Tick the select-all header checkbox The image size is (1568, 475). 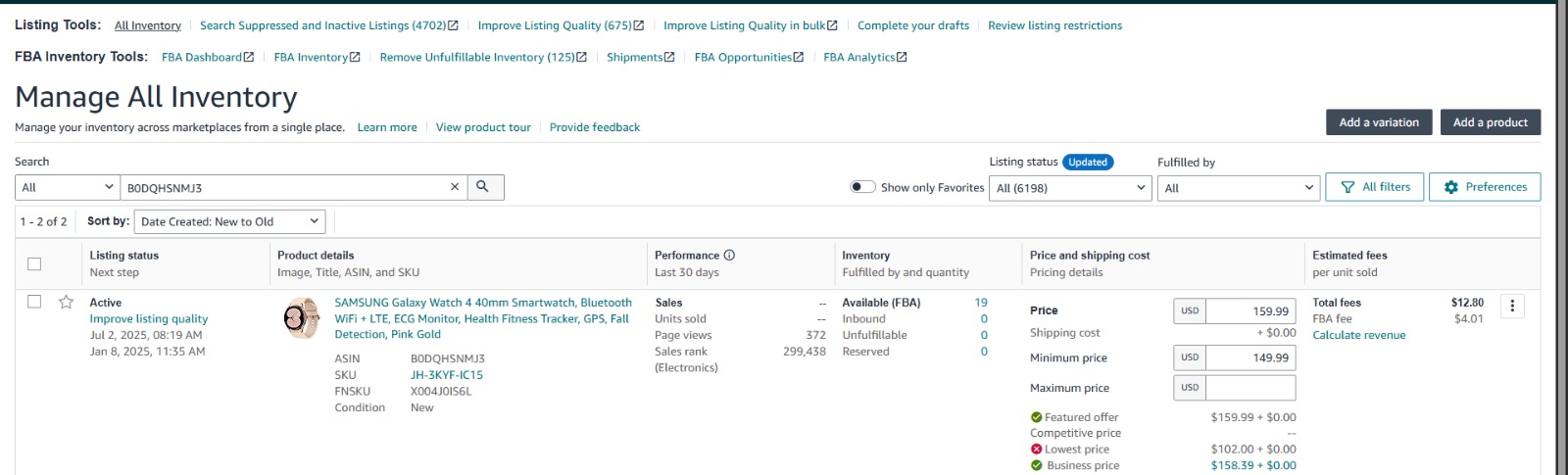(x=34, y=263)
